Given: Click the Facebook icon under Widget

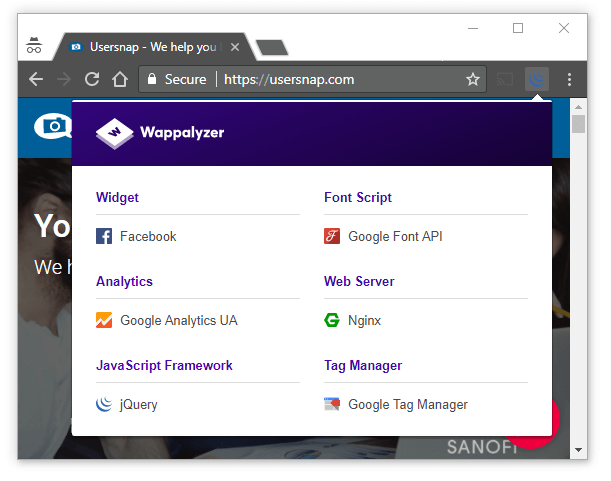Looking at the screenshot, I should pos(104,236).
